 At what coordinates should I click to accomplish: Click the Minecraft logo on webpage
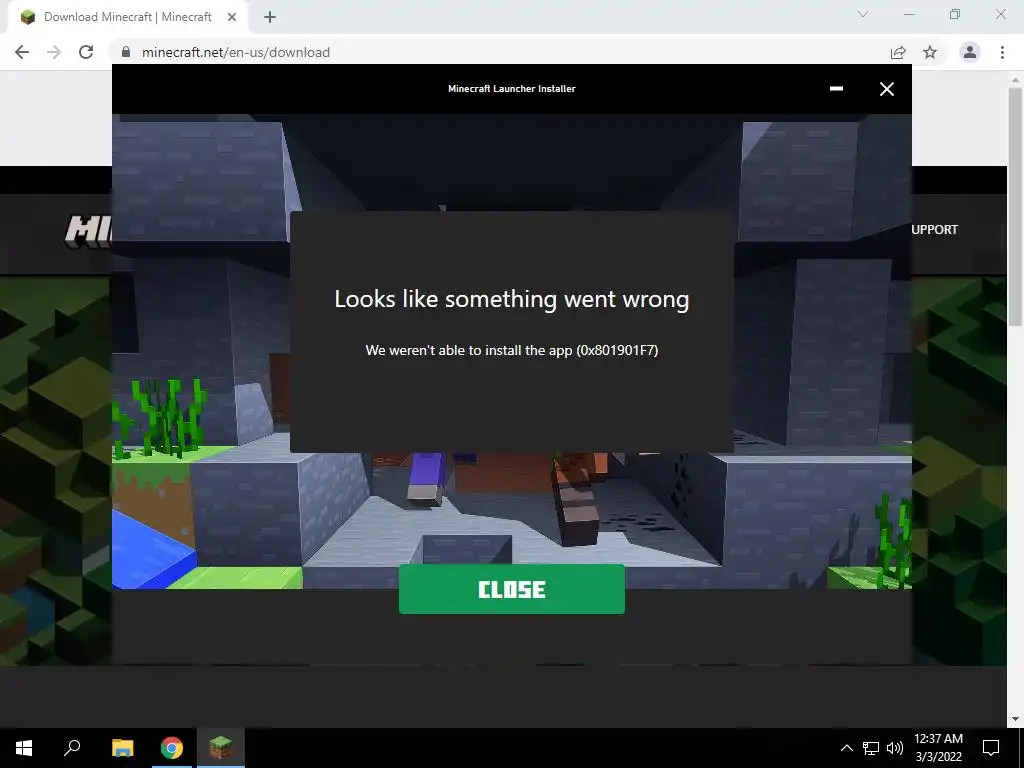[89, 231]
